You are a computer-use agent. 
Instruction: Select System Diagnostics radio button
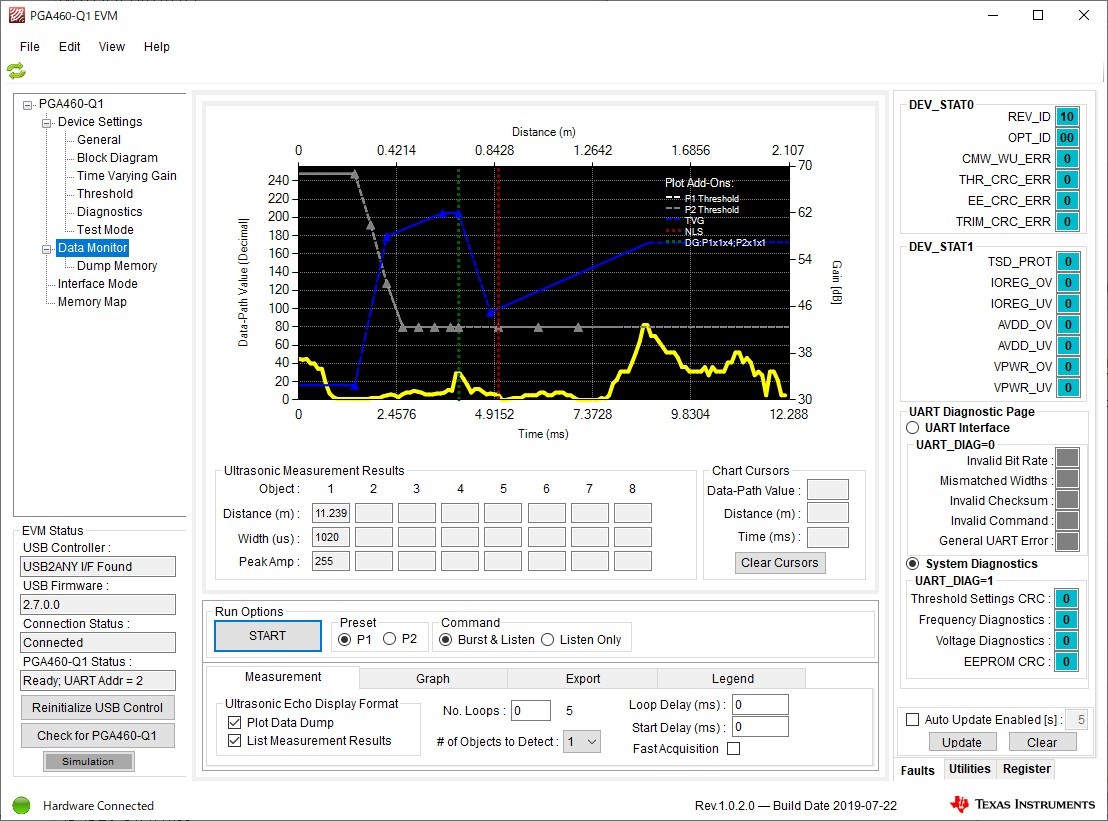(x=913, y=564)
